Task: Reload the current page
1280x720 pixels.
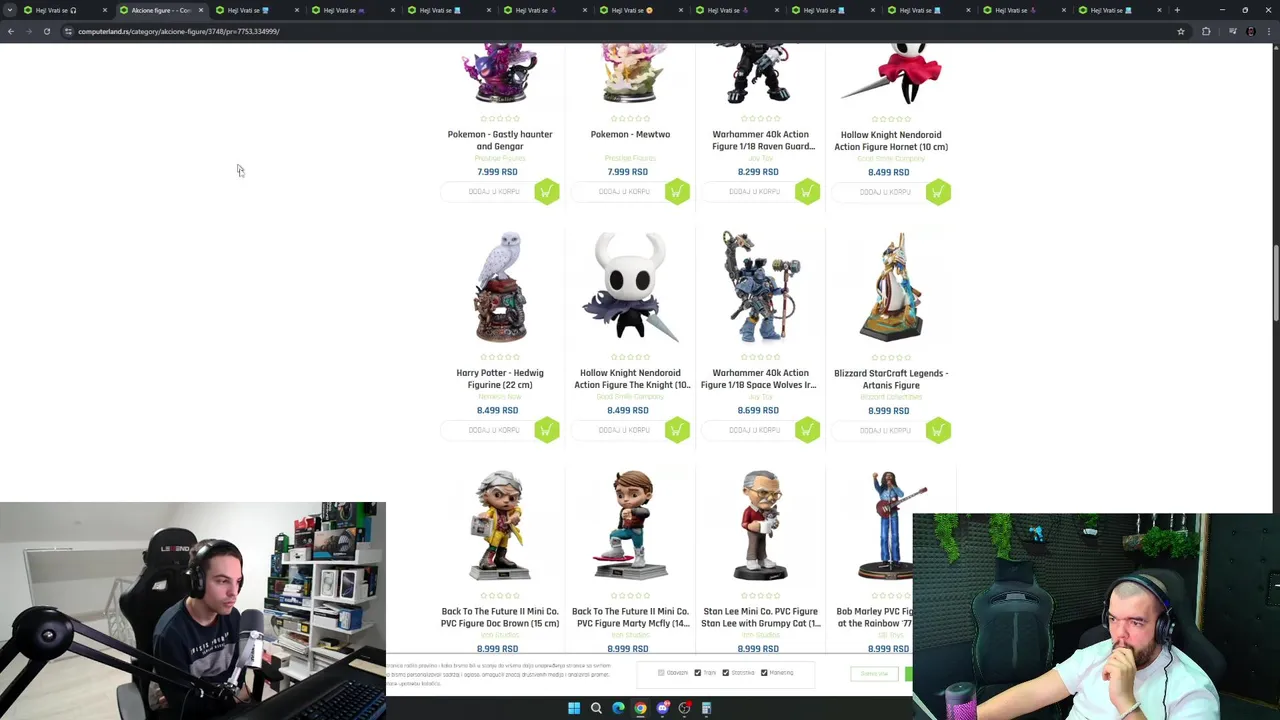Action: coord(46,31)
